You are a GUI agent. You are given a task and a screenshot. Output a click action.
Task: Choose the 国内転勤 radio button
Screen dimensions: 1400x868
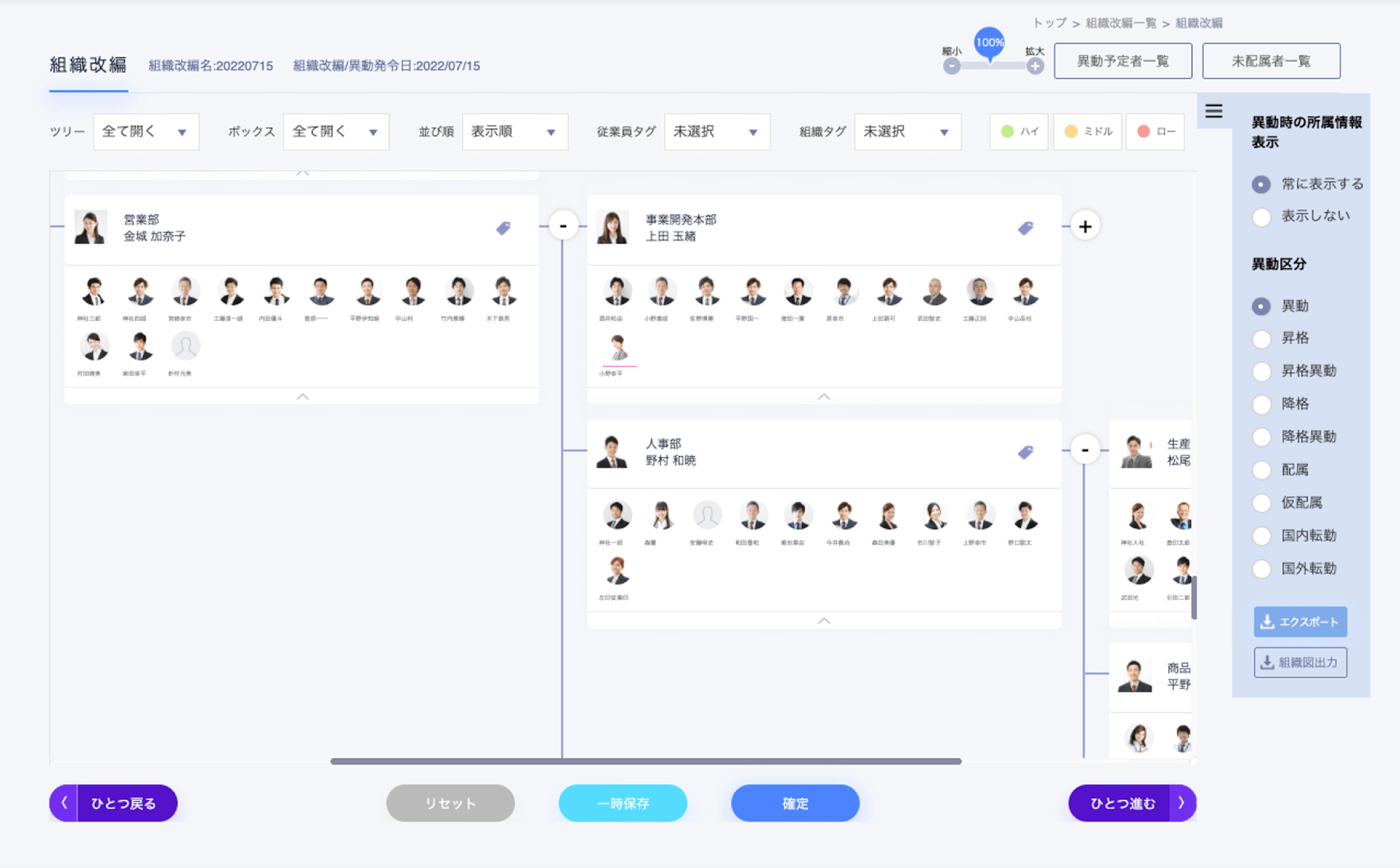coord(1261,536)
